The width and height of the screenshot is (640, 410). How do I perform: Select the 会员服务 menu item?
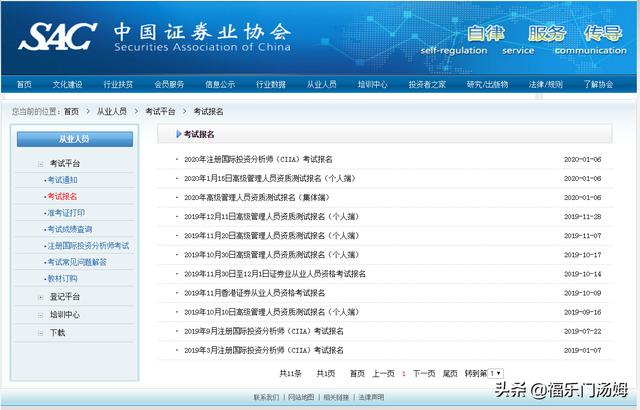click(169, 84)
